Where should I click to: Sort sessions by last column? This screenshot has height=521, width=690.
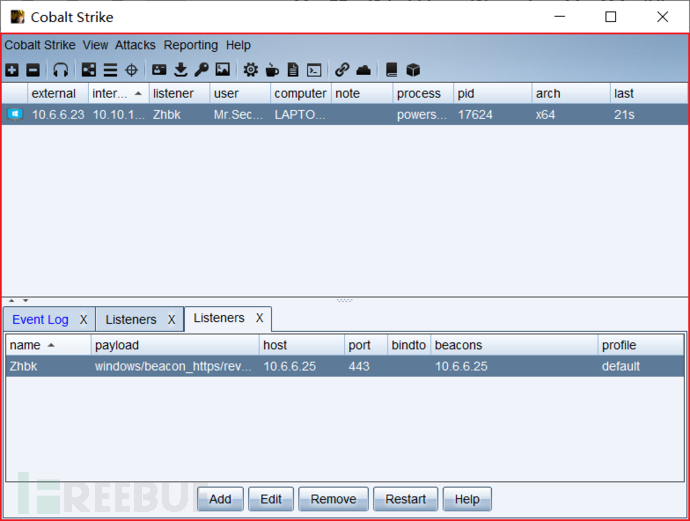(649, 93)
